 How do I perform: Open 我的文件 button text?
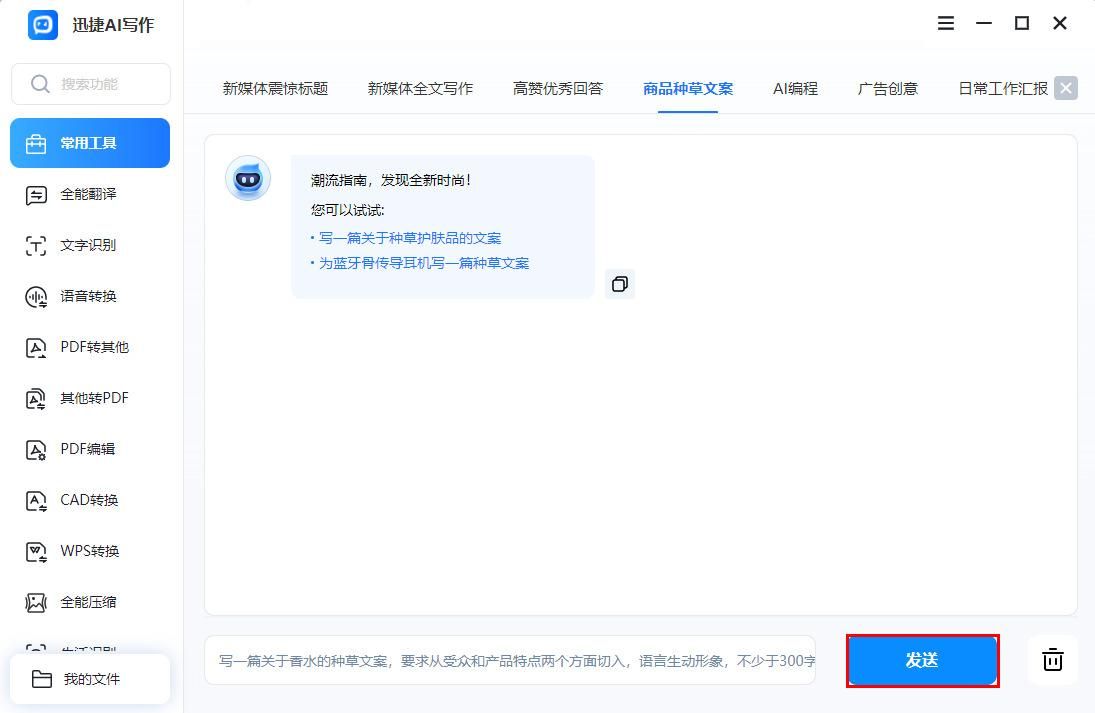tap(91, 679)
